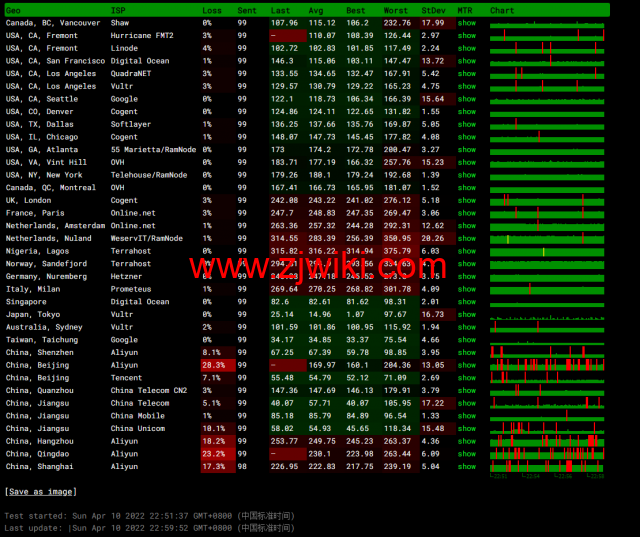The height and width of the screenshot is (537, 640).
Task: Open latency chart for Nuland WeservIT row
Action: [x=547, y=238]
